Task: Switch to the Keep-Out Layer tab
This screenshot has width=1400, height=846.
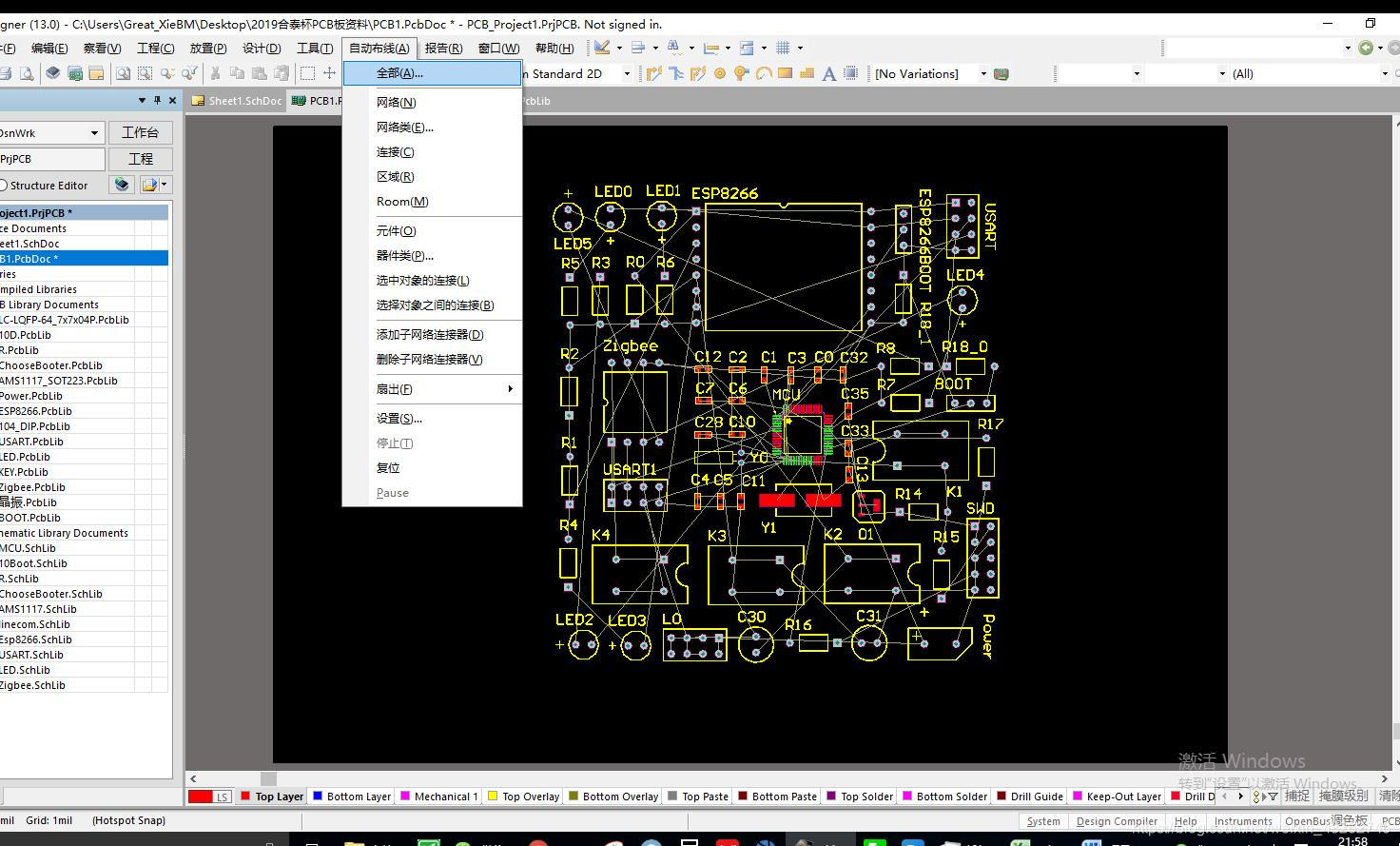Action: [1118, 797]
